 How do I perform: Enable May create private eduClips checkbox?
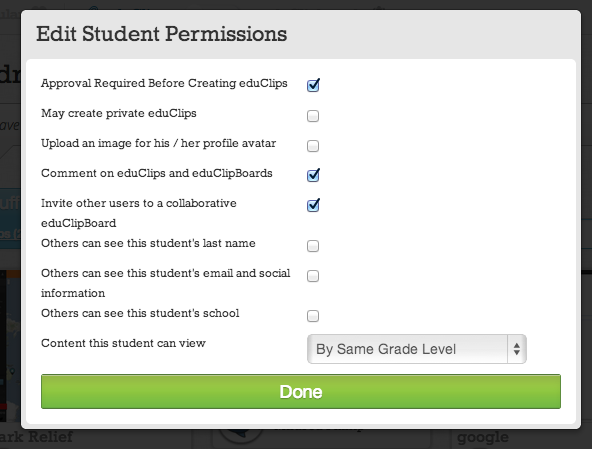pos(313,116)
